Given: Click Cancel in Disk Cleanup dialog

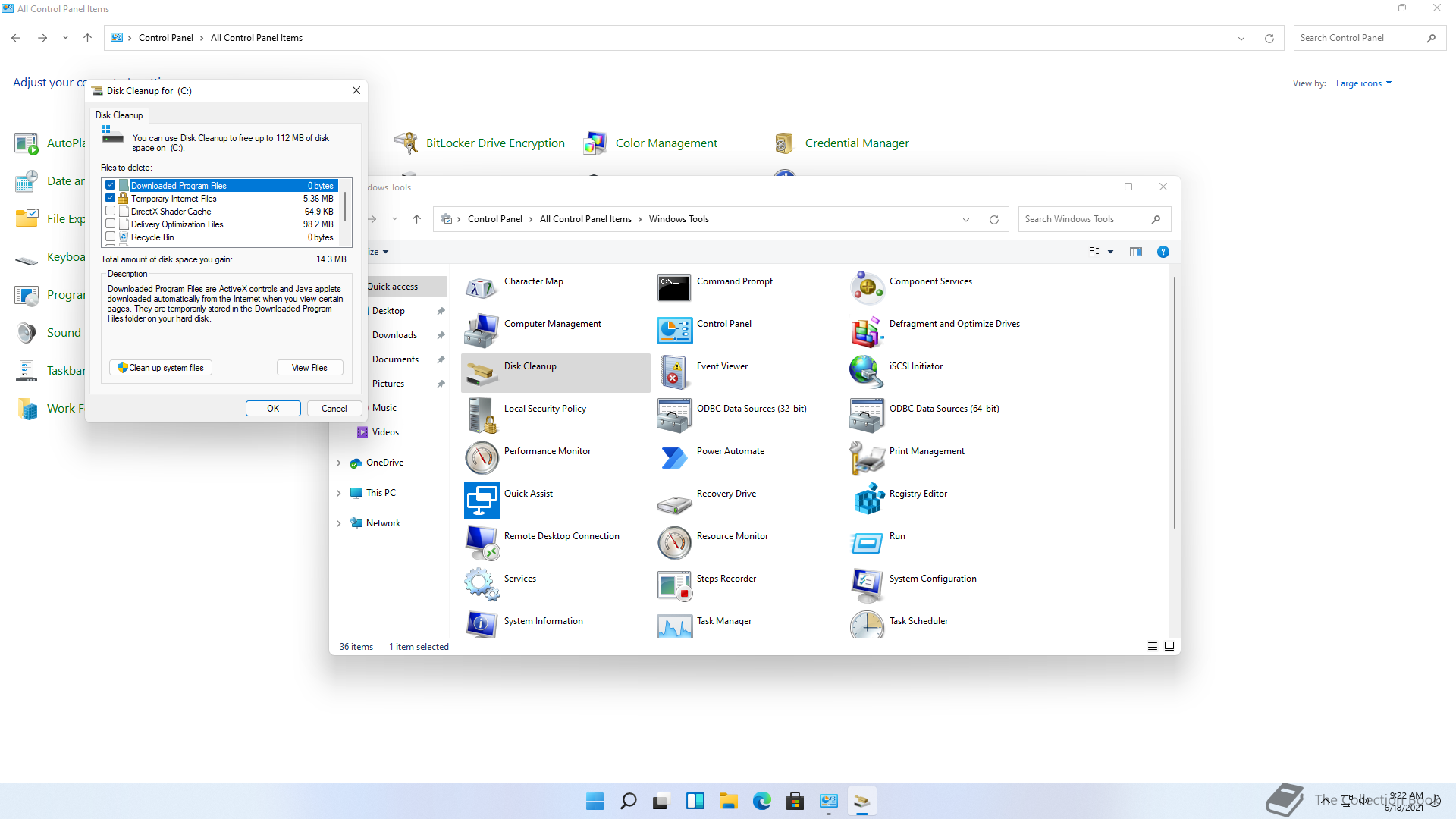Looking at the screenshot, I should tap(334, 409).
